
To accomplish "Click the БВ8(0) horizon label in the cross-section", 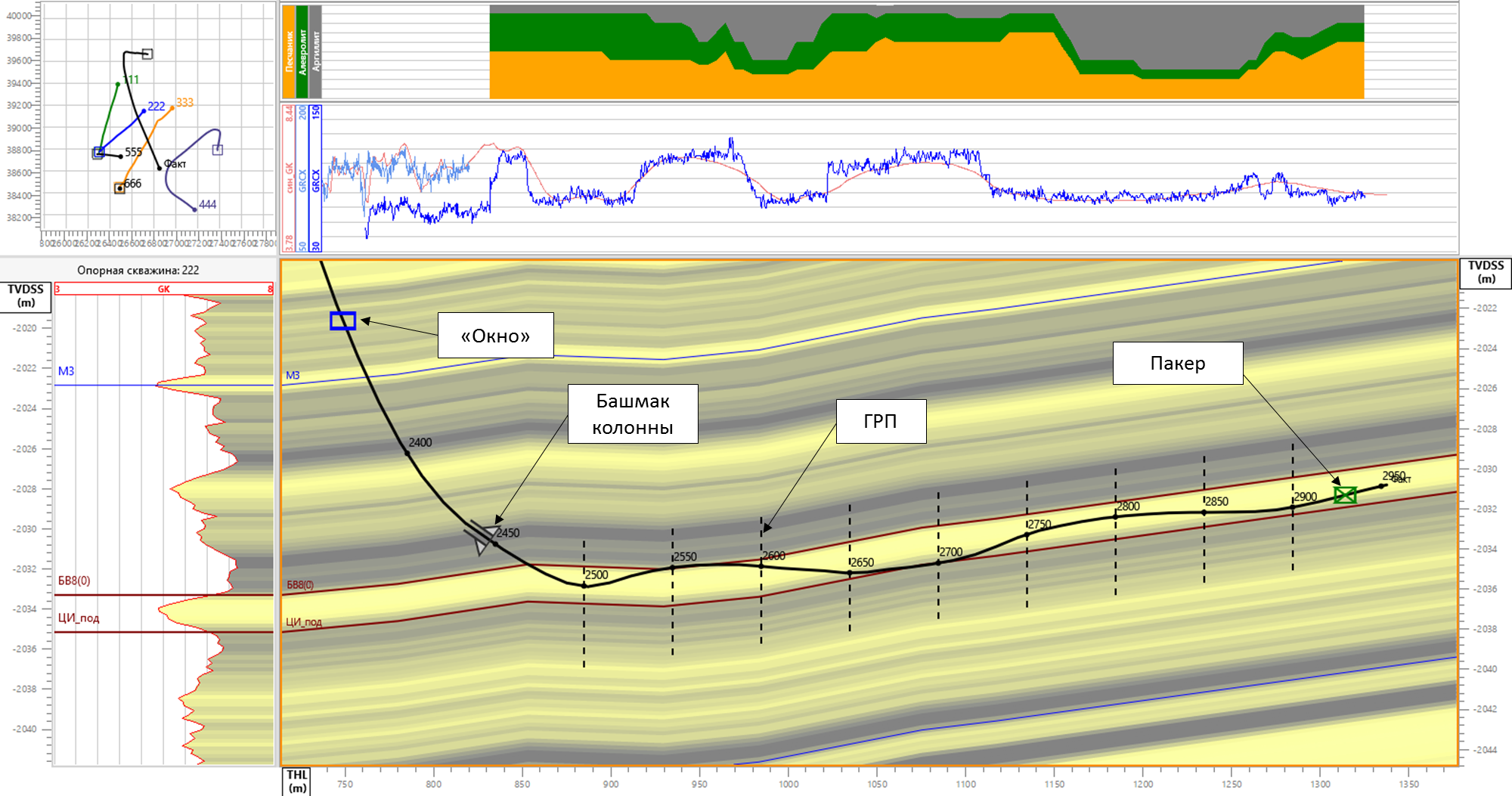I will point(300,584).
